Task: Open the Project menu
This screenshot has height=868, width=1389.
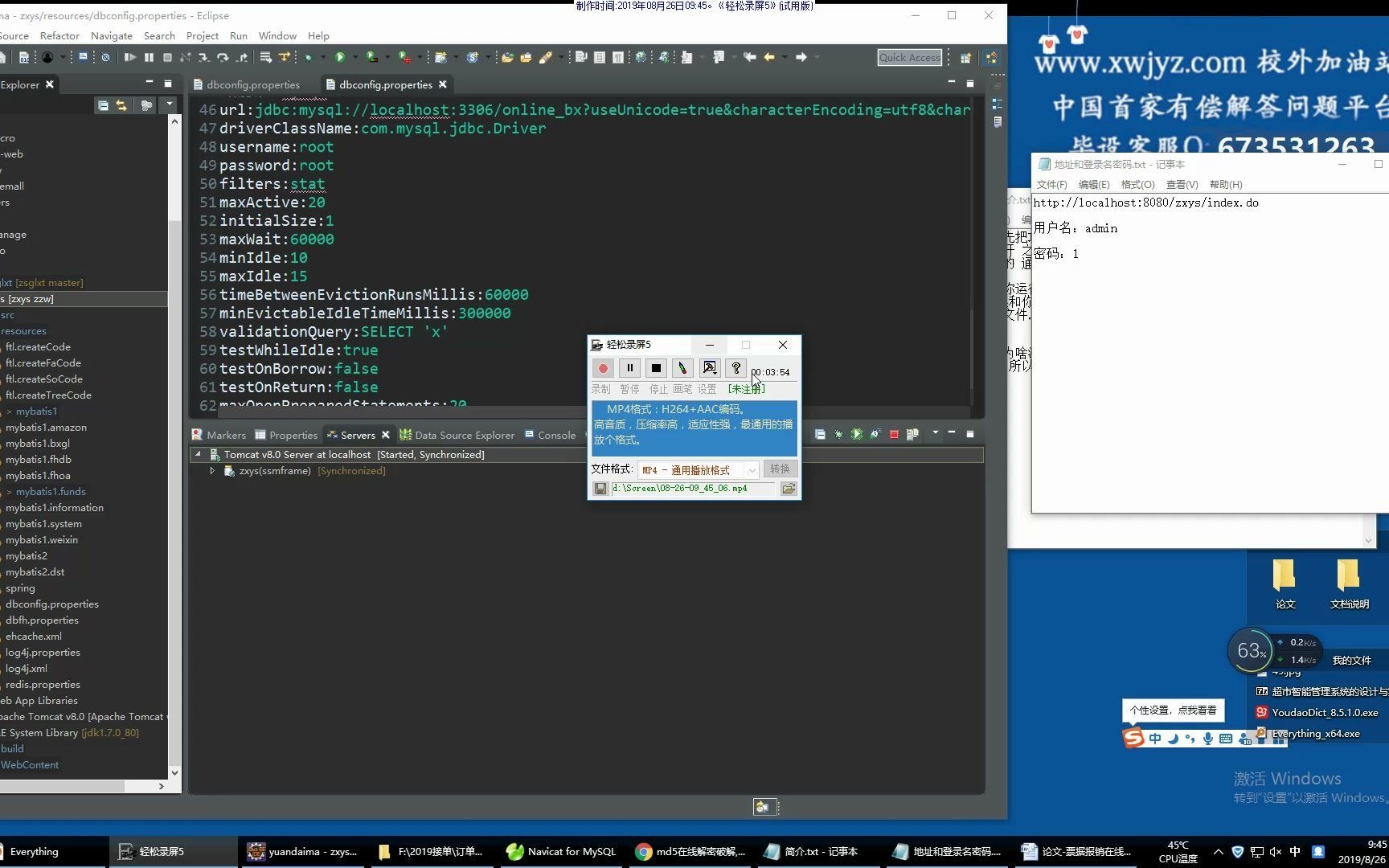Action: (x=203, y=35)
